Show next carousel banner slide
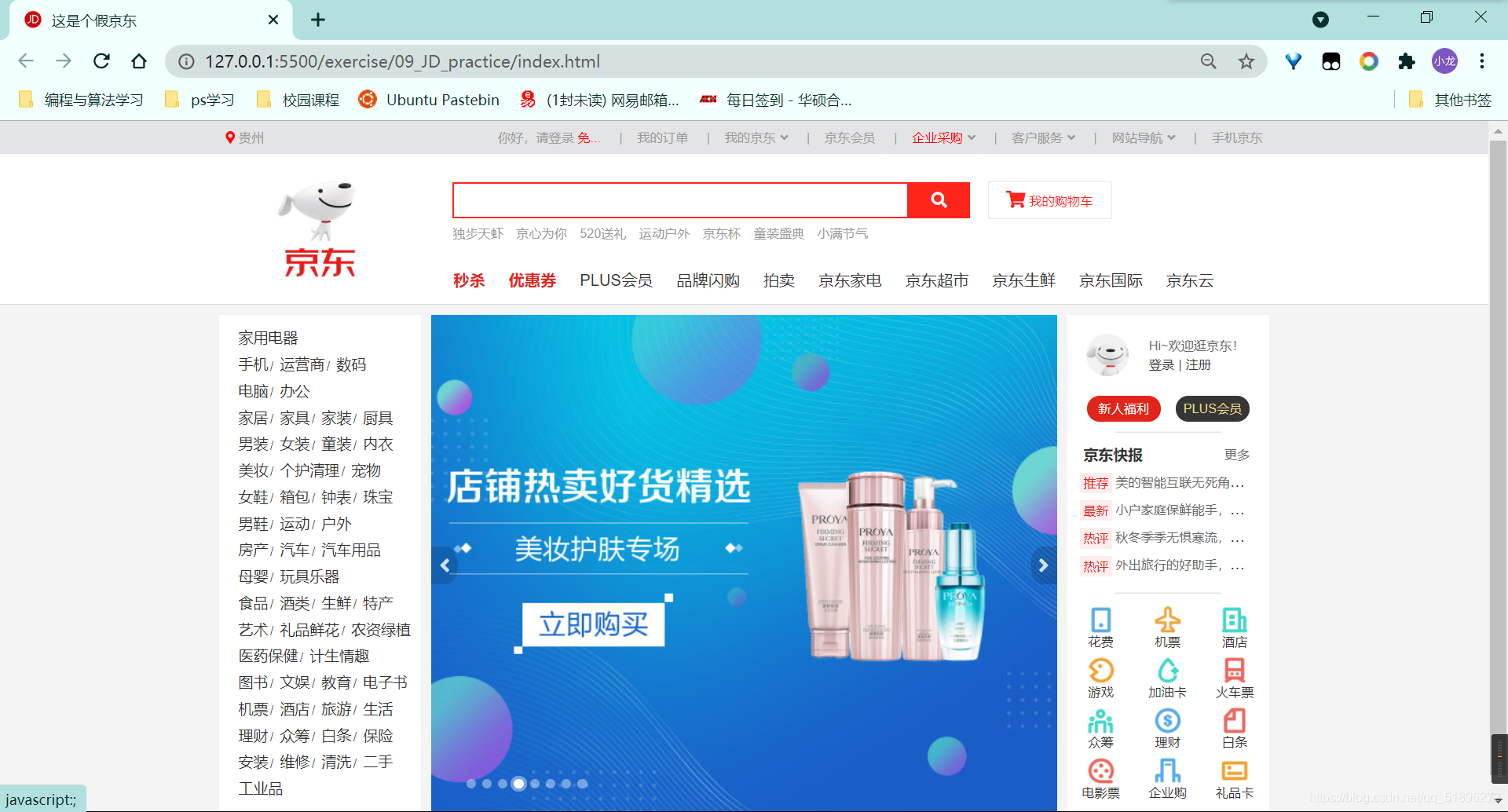Viewport: 1508px width, 812px height. click(x=1043, y=565)
